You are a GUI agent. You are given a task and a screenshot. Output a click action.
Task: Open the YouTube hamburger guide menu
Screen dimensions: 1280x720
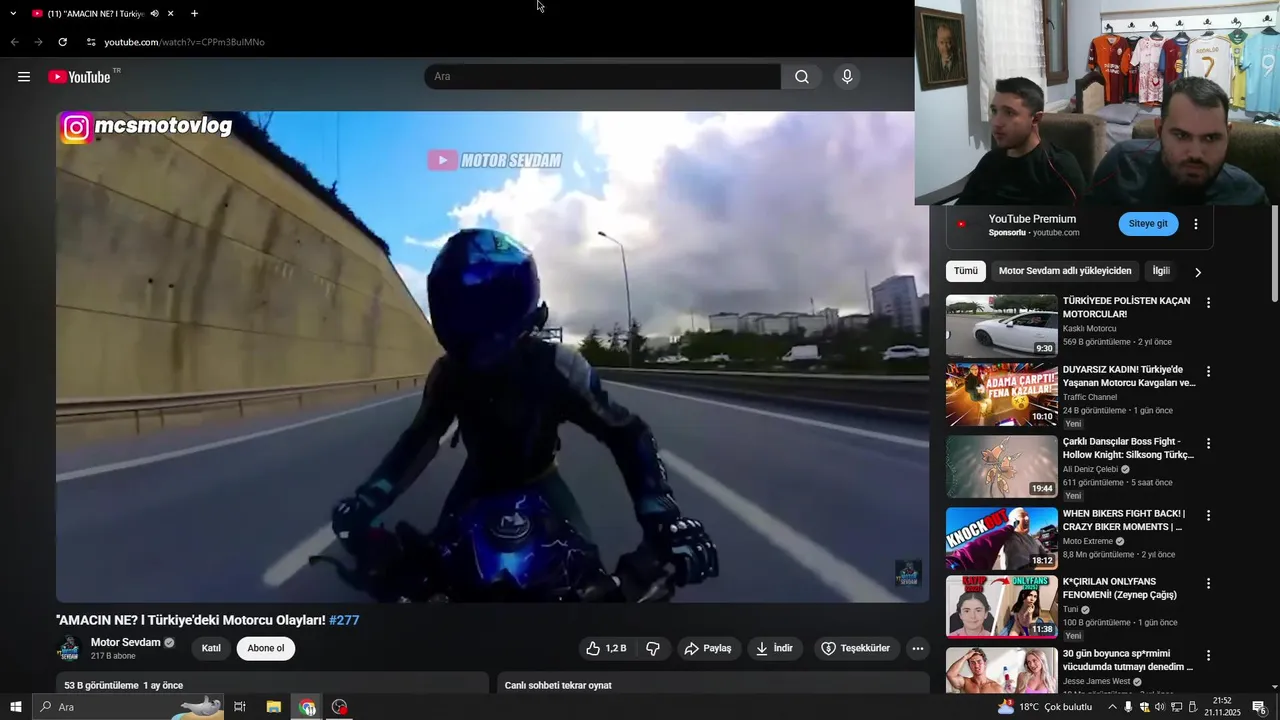(x=24, y=77)
